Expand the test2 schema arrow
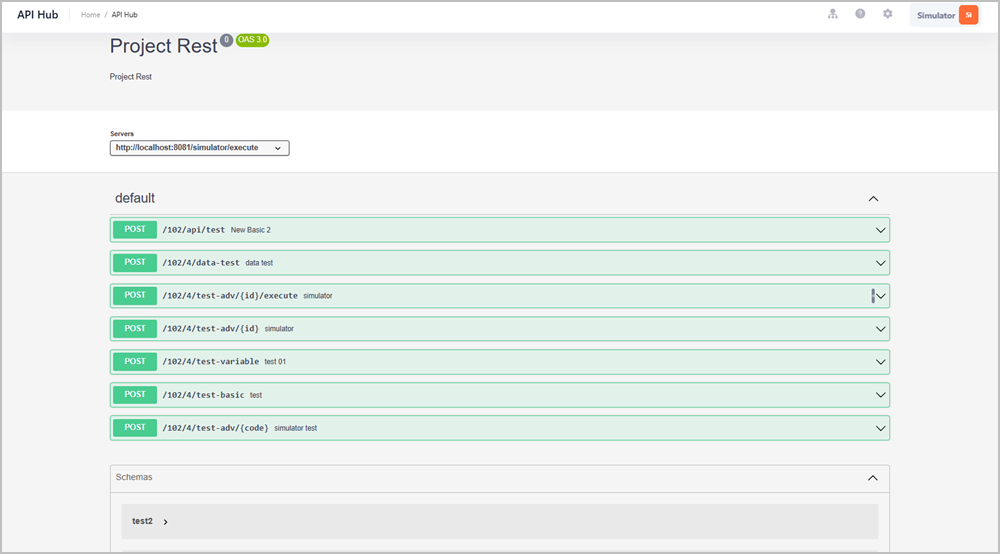Viewport: 1000px width, 554px height. [165, 522]
